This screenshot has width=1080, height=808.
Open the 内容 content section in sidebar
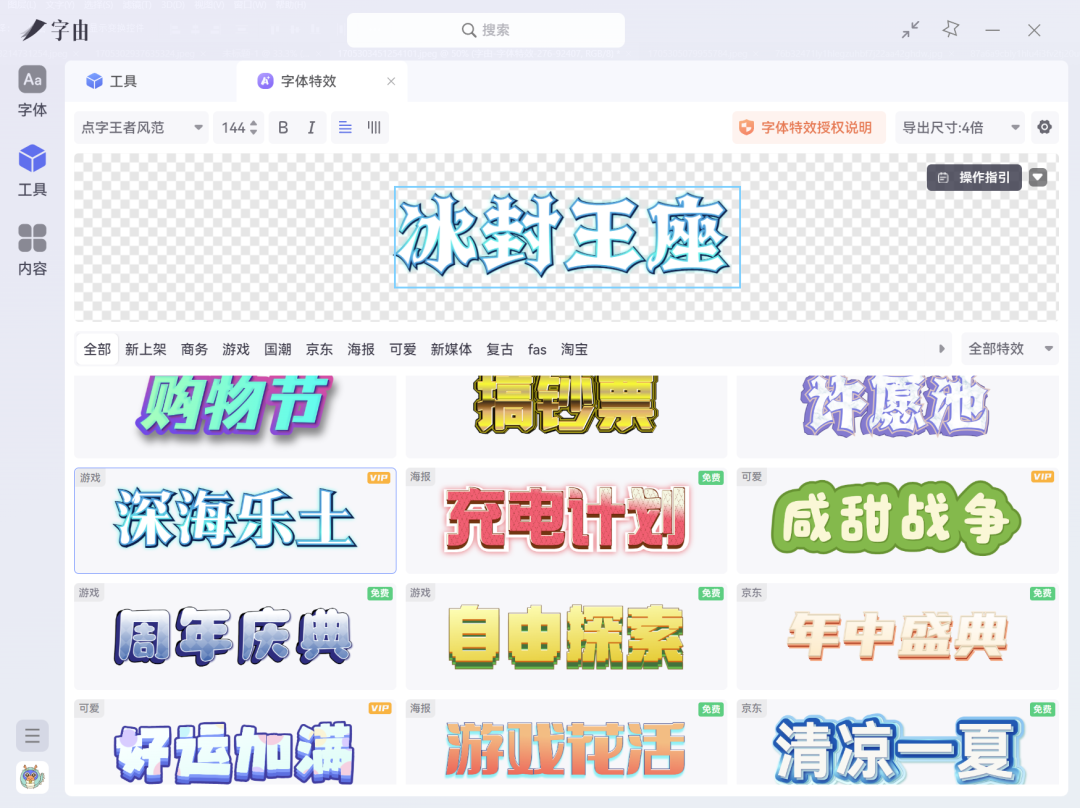click(x=32, y=249)
